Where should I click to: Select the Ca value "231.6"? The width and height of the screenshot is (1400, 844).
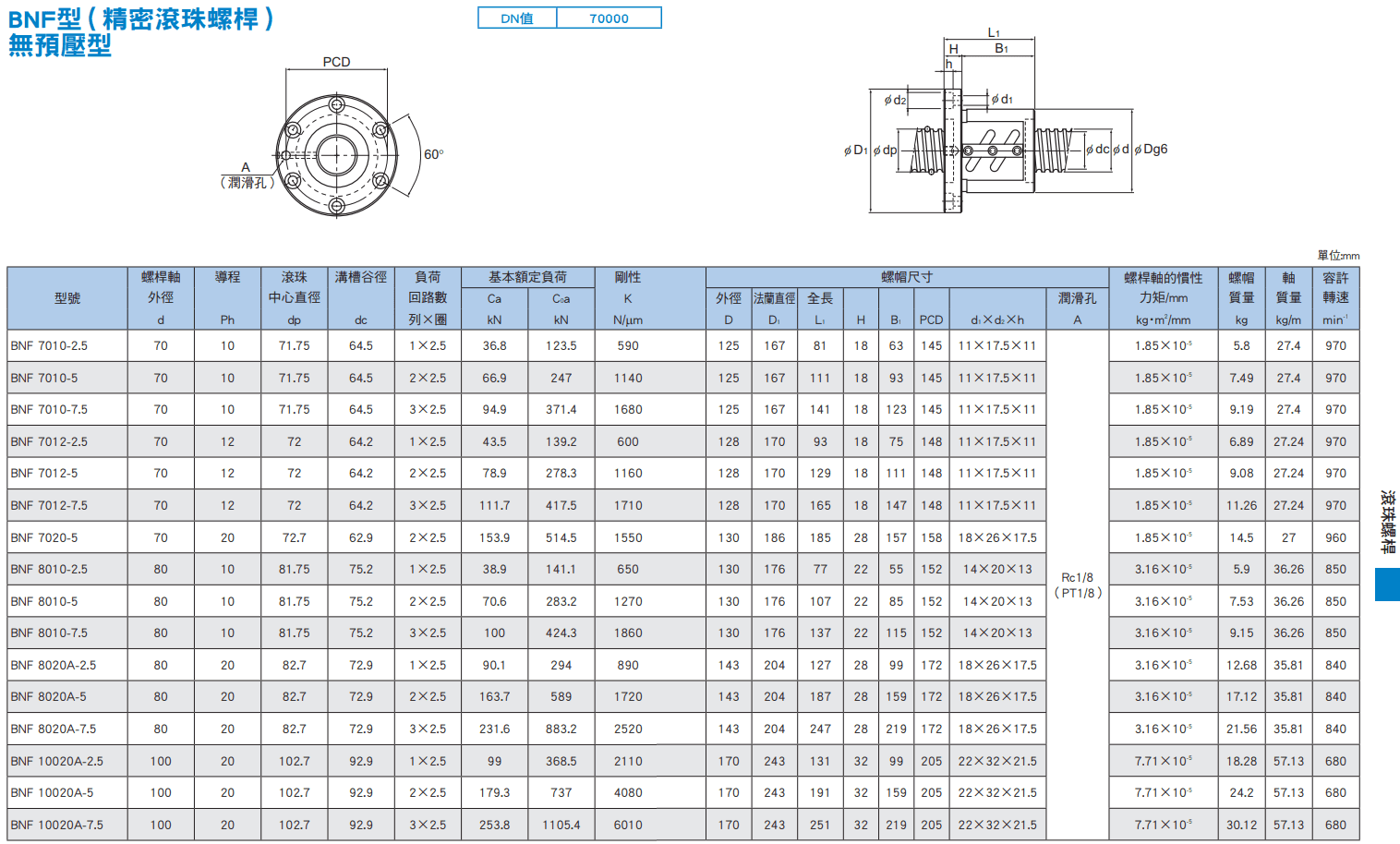[x=495, y=729]
